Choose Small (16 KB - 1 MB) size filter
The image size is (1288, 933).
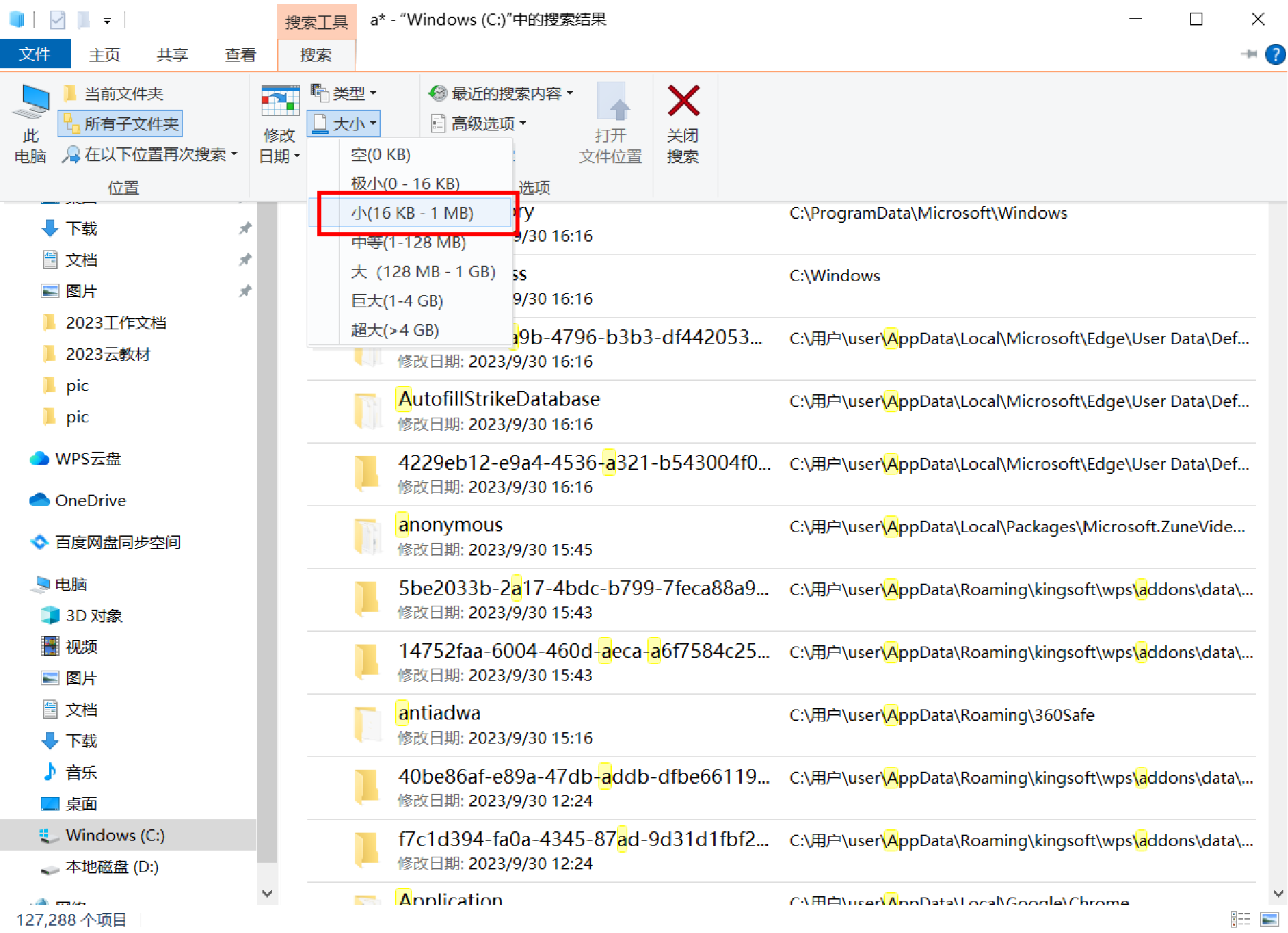pos(412,213)
